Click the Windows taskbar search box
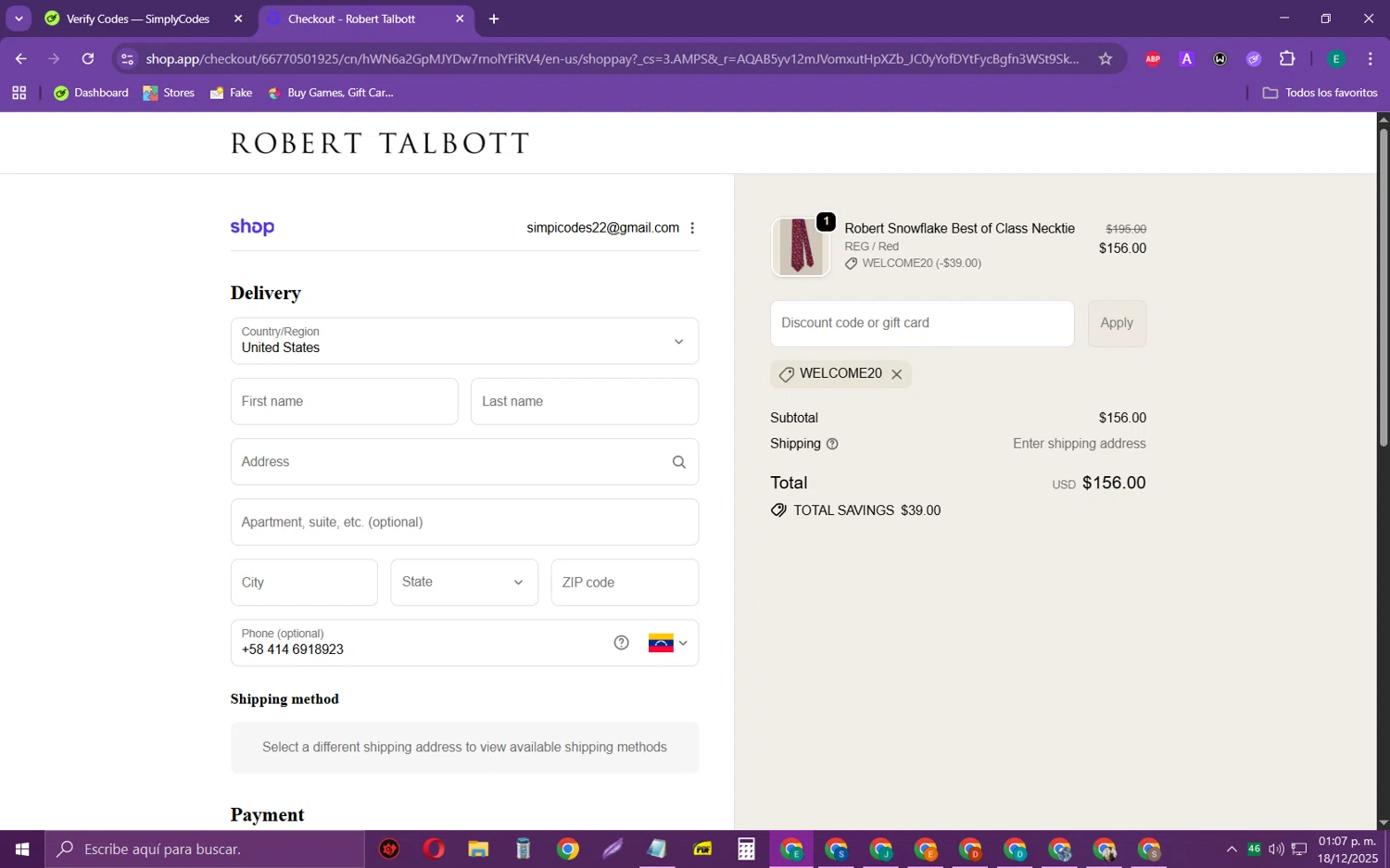Screen dimensions: 1390x868 pos(205,849)
